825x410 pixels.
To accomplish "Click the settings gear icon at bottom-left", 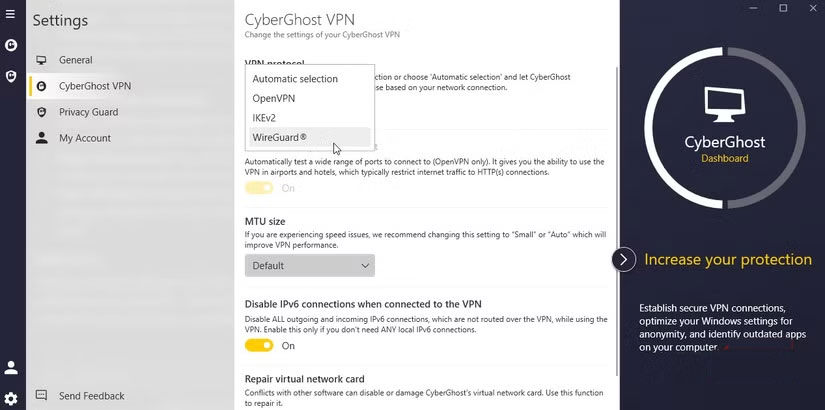I will coord(11,398).
